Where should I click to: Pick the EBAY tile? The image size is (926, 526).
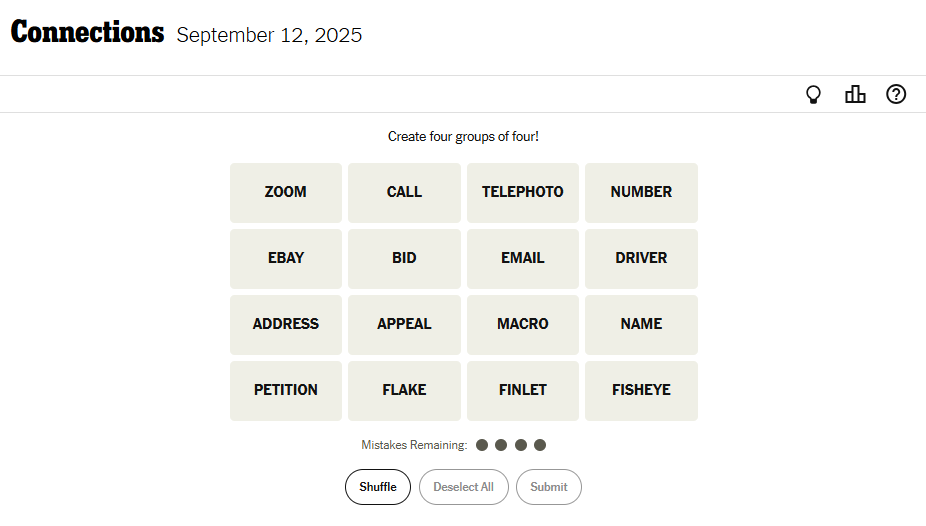pos(286,258)
